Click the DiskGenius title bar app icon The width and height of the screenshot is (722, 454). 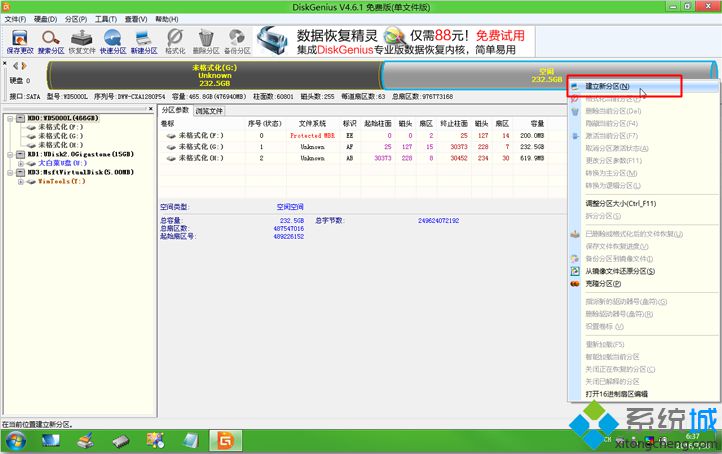pyautogui.click(x=6, y=6)
